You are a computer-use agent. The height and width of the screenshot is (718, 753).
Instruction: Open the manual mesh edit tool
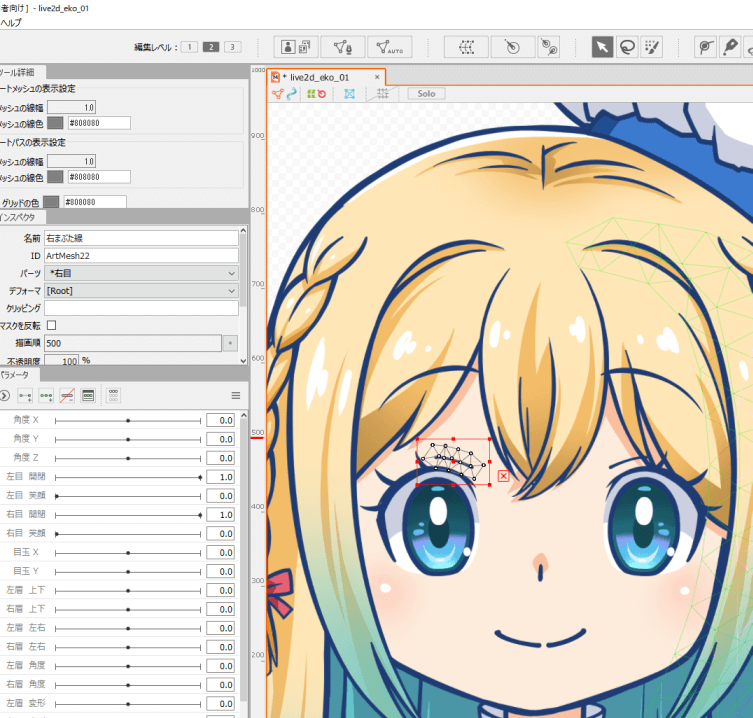point(343,47)
